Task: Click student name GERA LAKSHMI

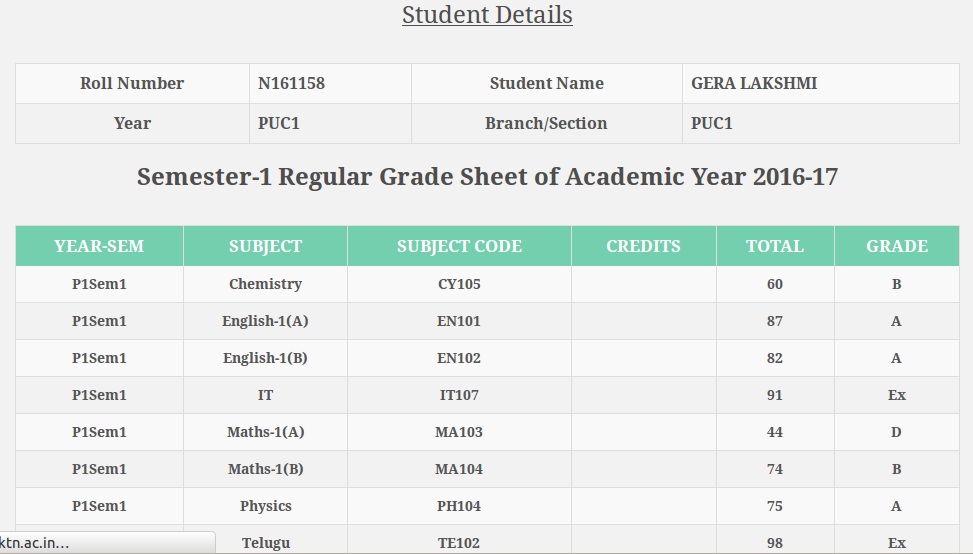Action: (754, 83)
